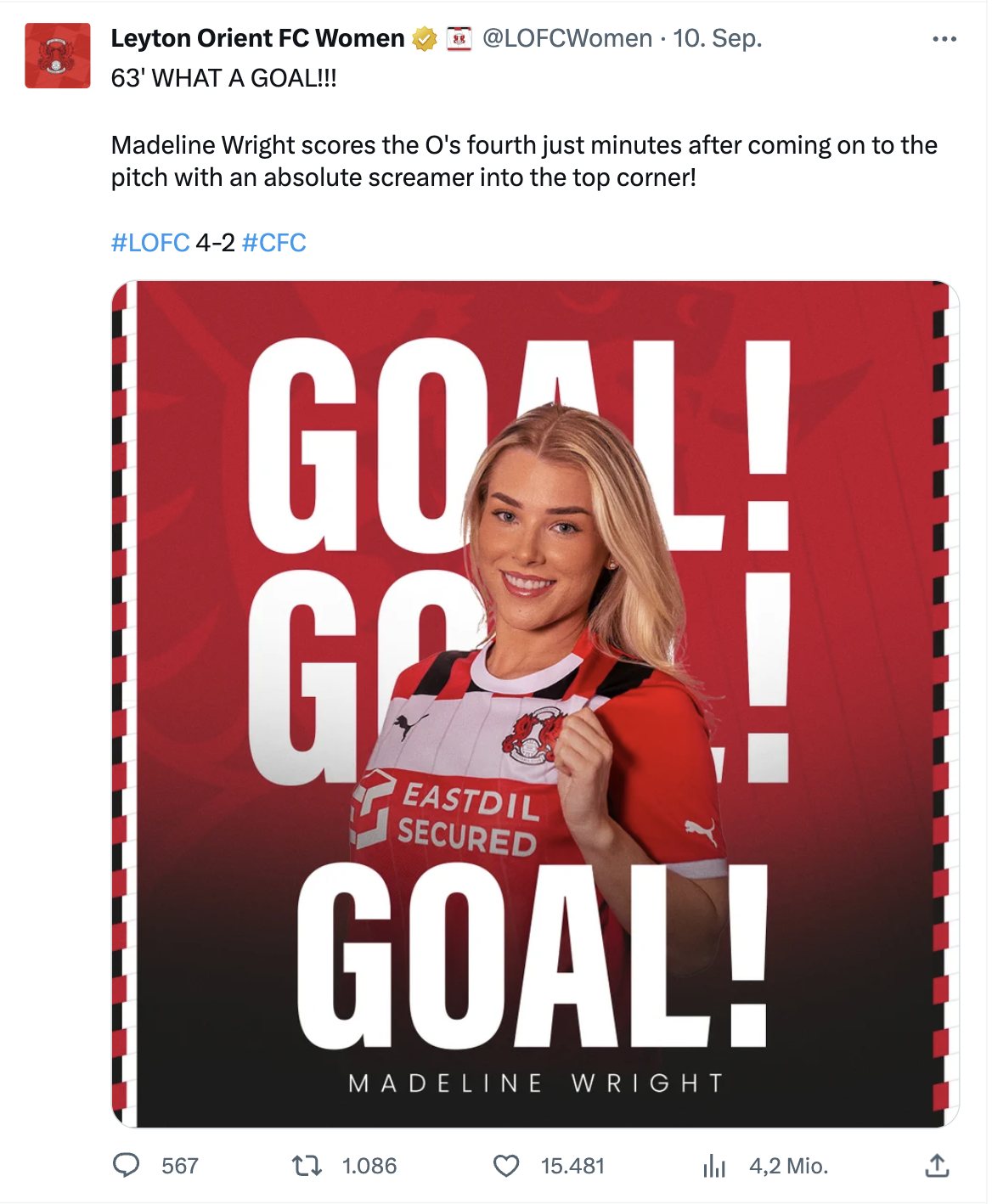The width and height of the screenshot is (992, 1204).
Task: Click the share upload icon
Action: [x=937, y=1165]
